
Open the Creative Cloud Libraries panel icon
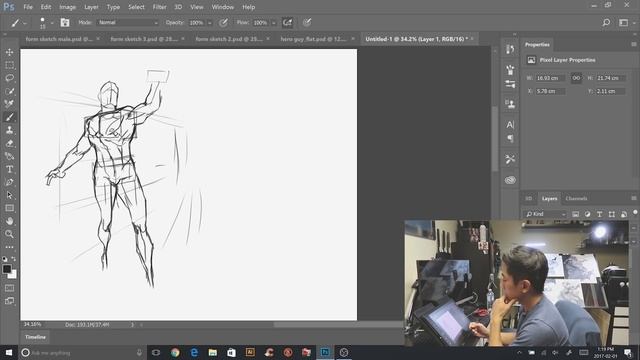coord(510,180)
